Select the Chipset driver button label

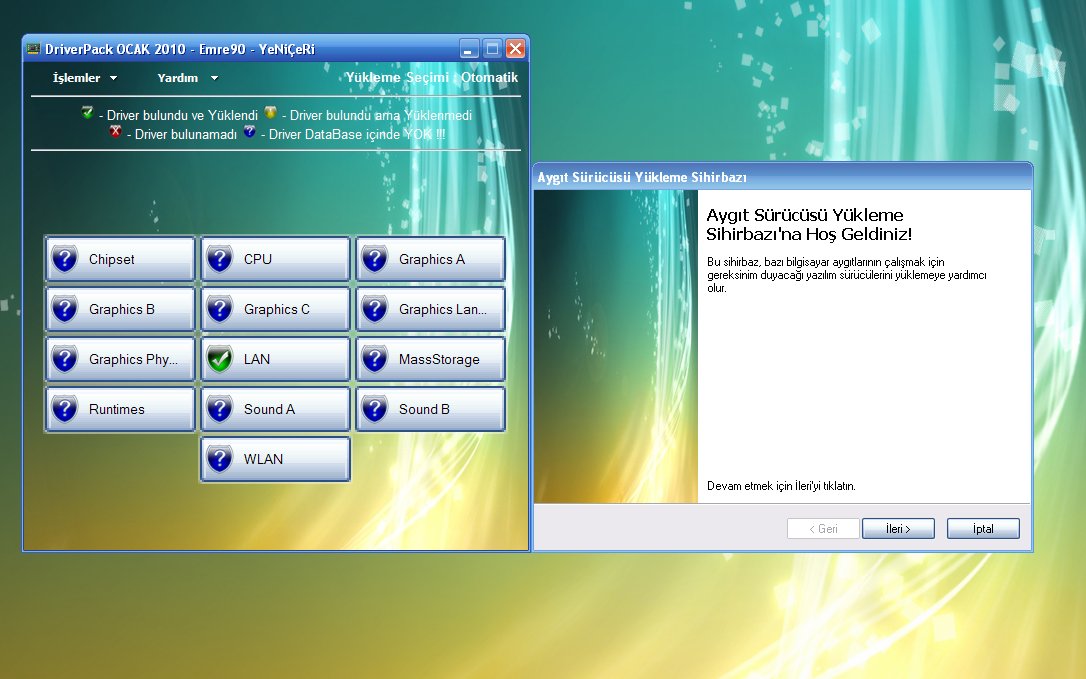click(x=112, y=259)
